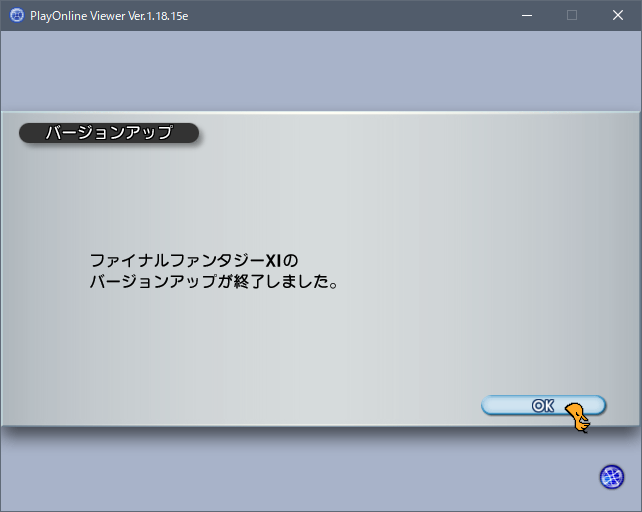Screen dimensions: 642x512
Task: Minimize the PlayOnline Viewer window
Action: [527, 16]
